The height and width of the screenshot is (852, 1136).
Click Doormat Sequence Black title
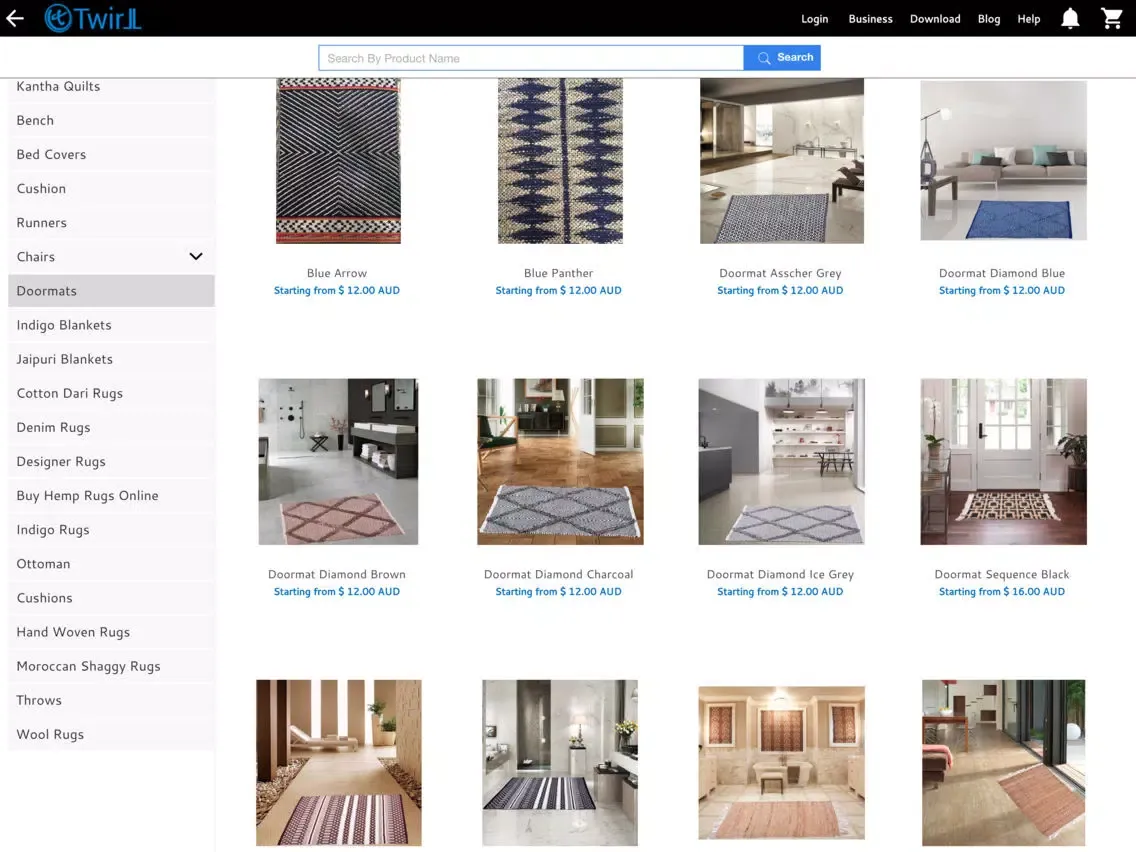(x=1002, y=575)
